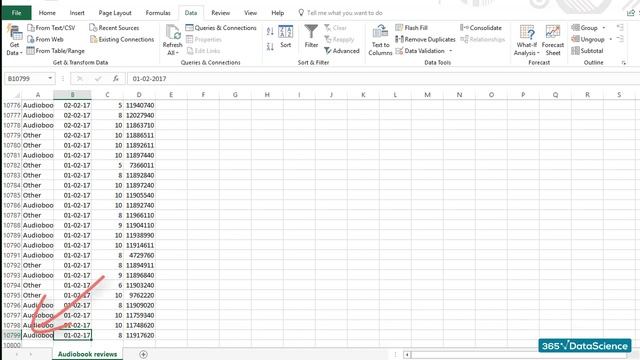Click cell containing 9762220

pos(139,295)
